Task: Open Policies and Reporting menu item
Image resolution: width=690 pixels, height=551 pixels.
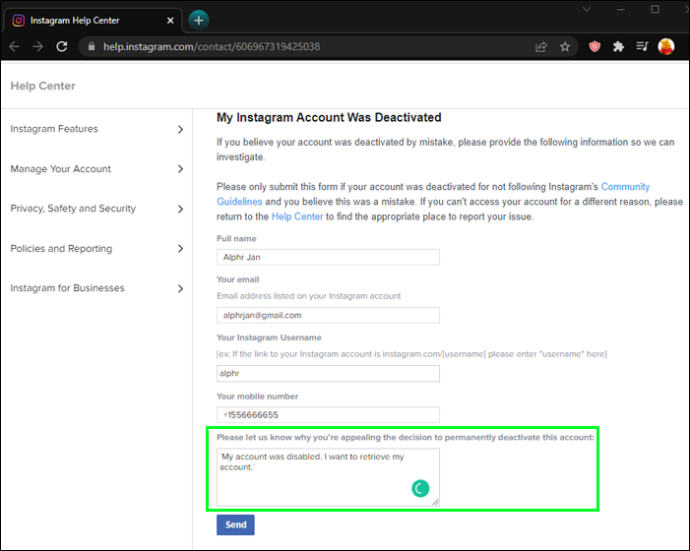Action: tap(61, 249)
